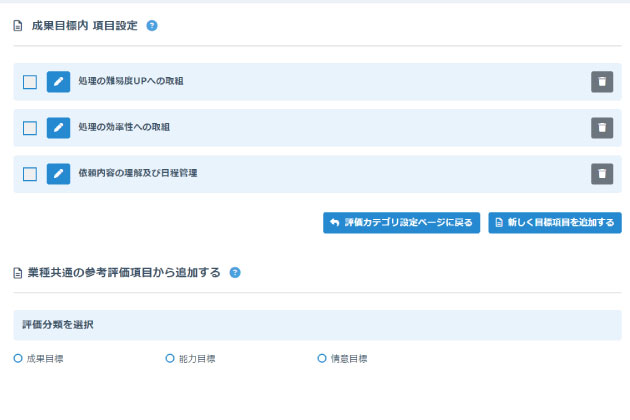Edit the 処理の効率性への取組 item
The height and width of the screenshot is (420, 630).
[58, 128]
